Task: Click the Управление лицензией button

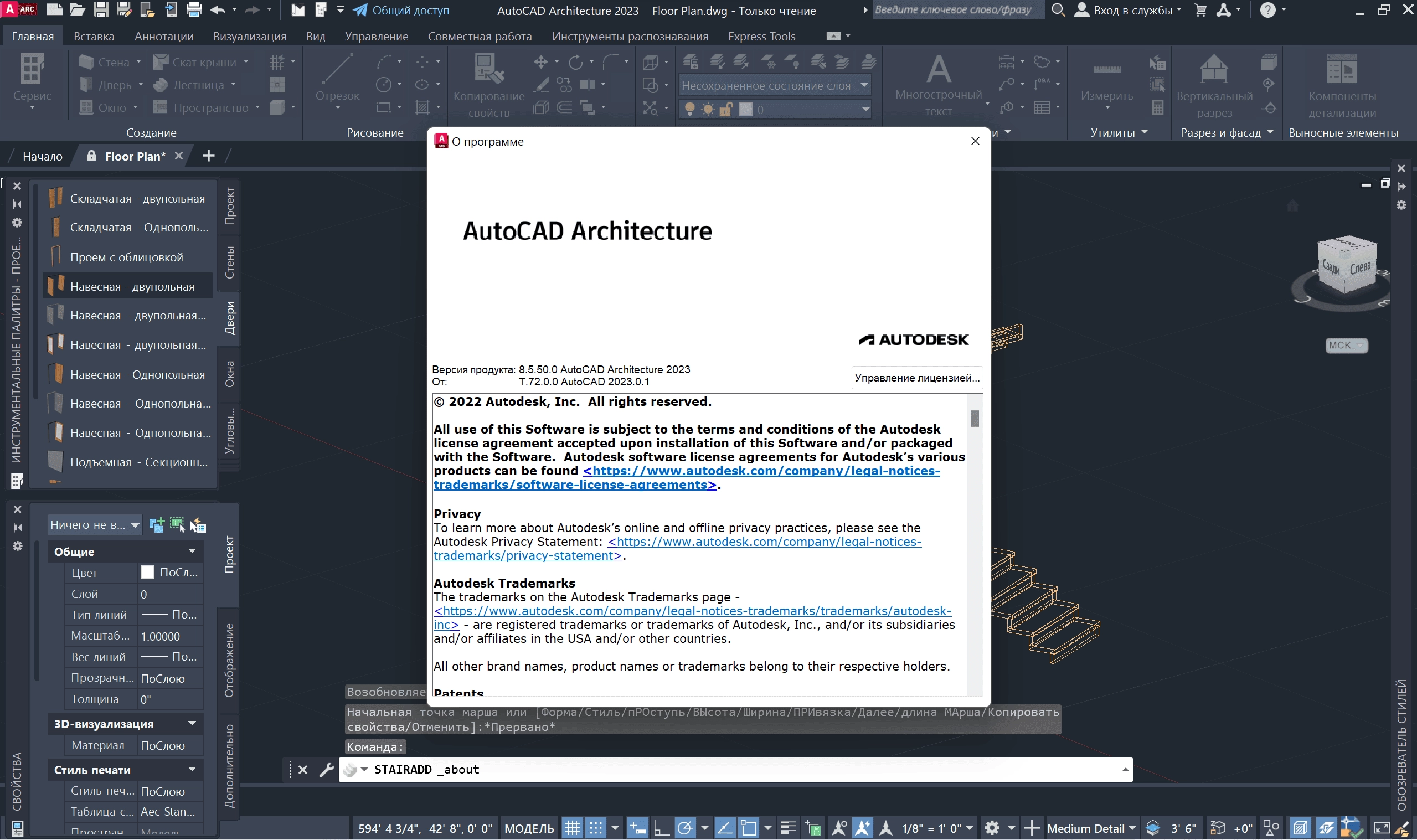Action: (x=917, y=378)
